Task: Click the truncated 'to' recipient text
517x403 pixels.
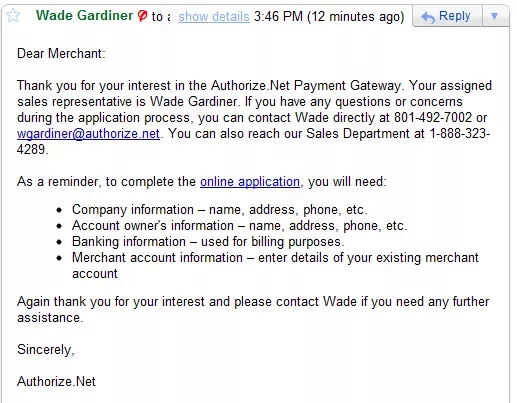Action: click(x=161, y=16)
